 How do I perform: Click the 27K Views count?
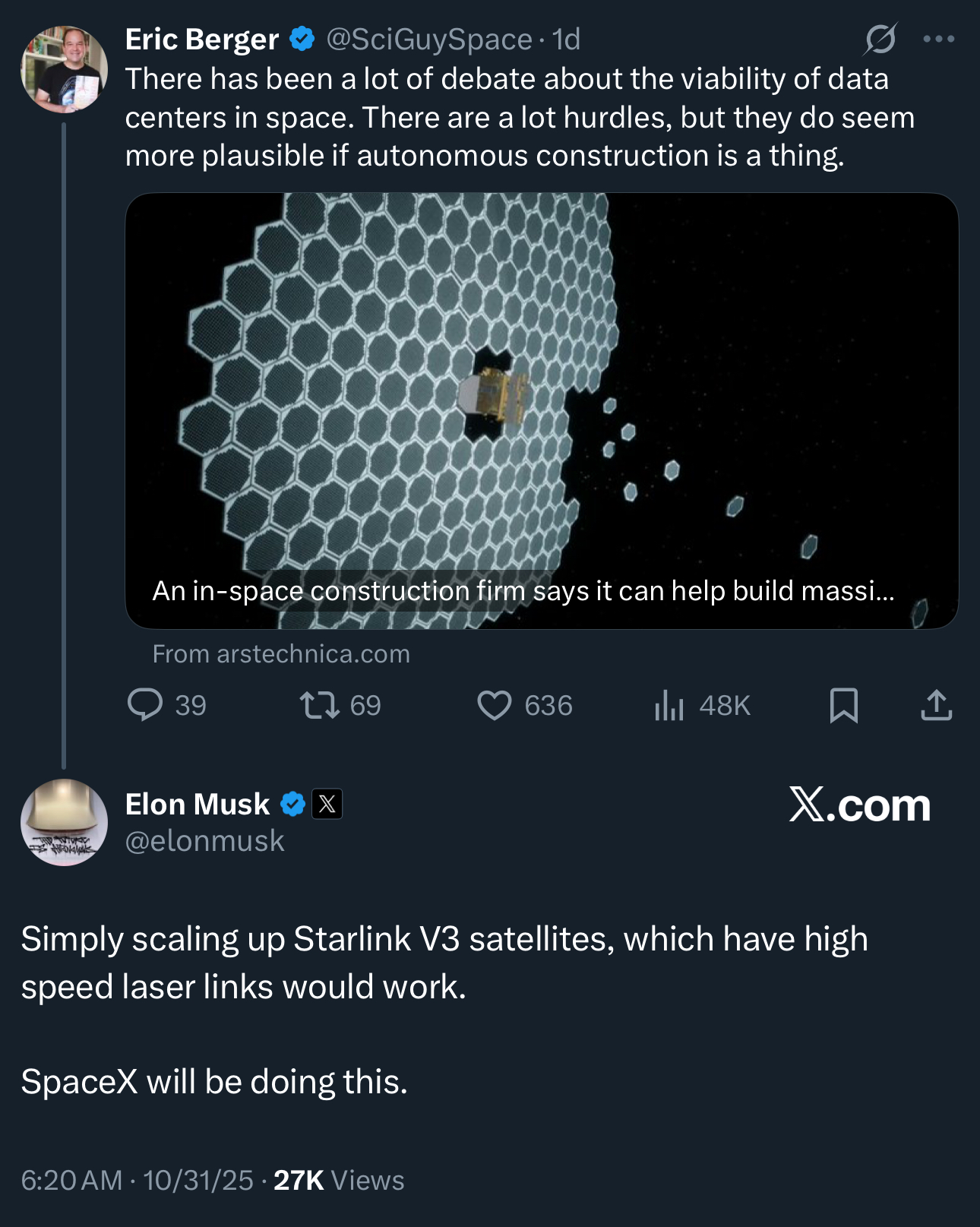point(339,1180)
